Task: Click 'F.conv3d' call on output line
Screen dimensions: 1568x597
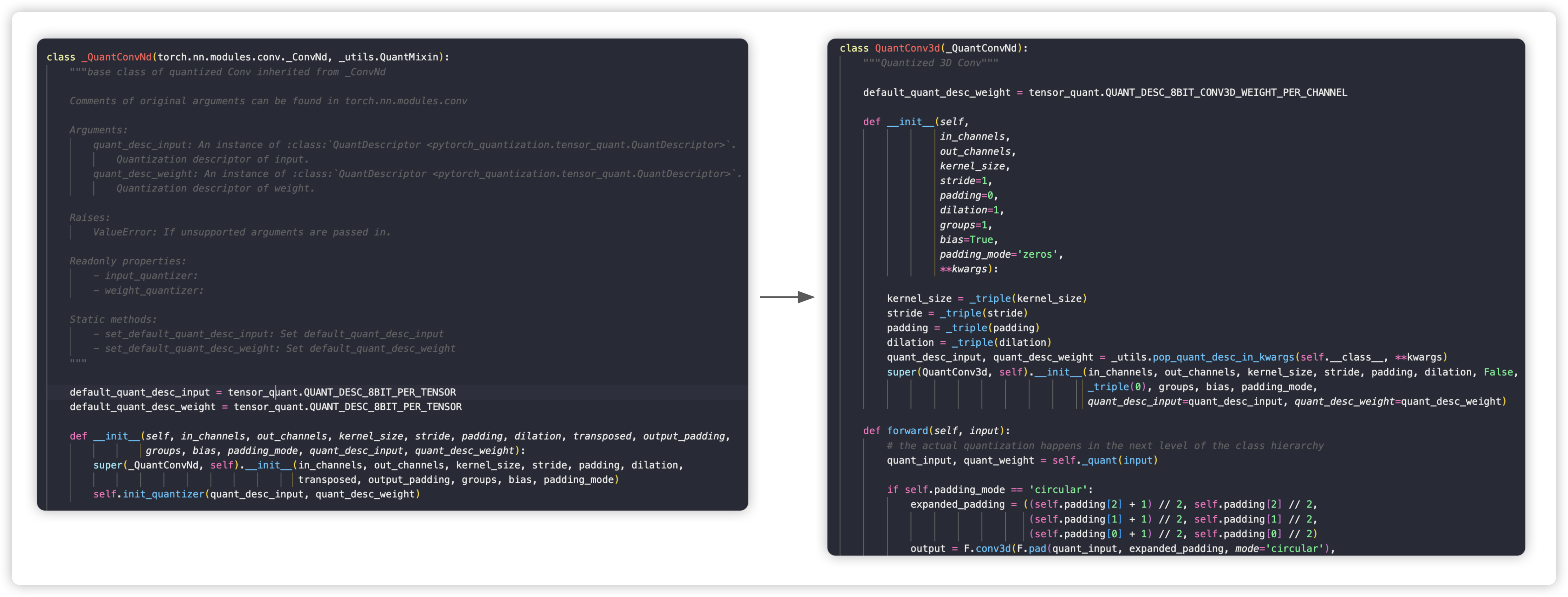Action: (987, 549)
